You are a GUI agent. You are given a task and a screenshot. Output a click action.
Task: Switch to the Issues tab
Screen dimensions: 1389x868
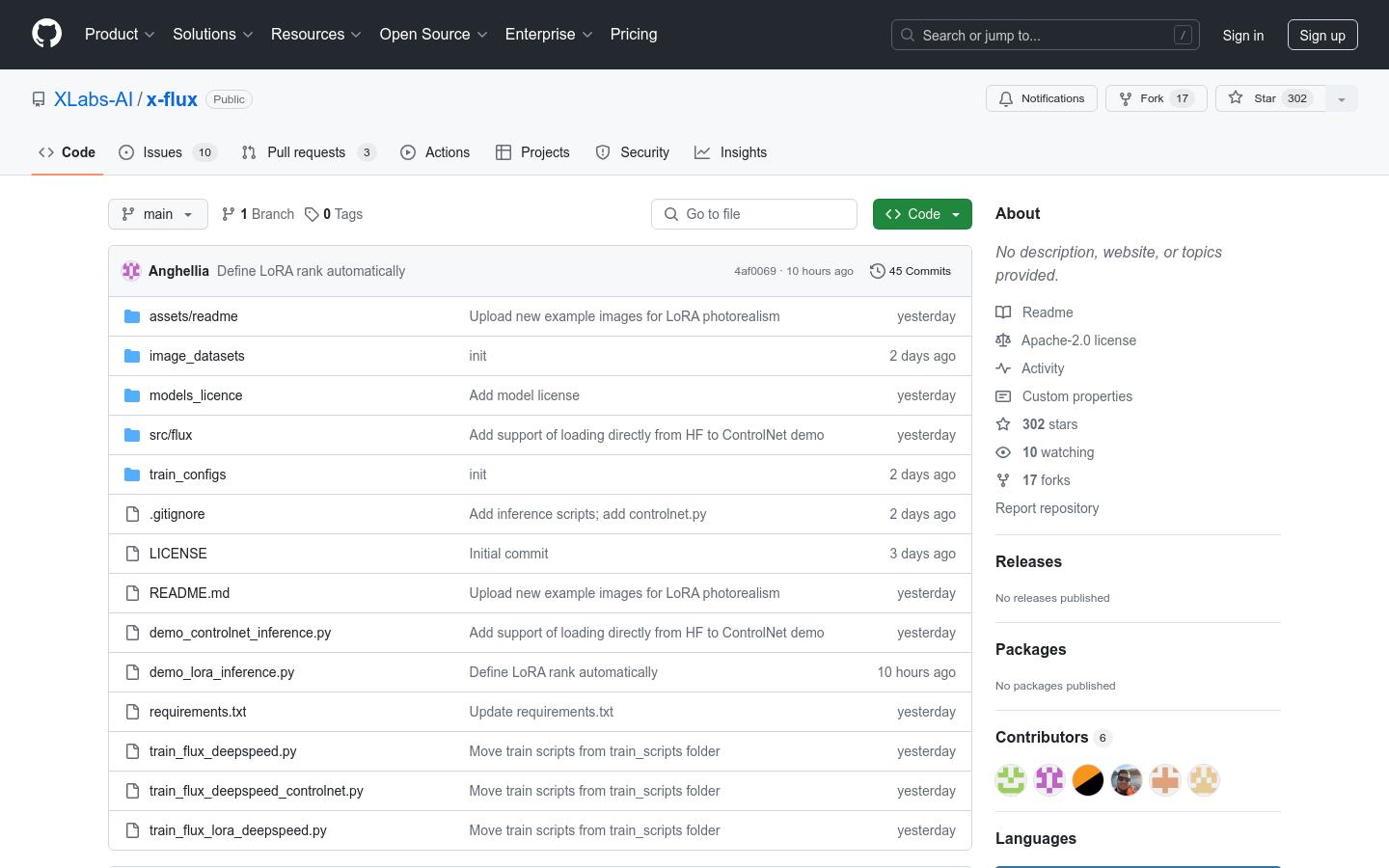(168, 152)
